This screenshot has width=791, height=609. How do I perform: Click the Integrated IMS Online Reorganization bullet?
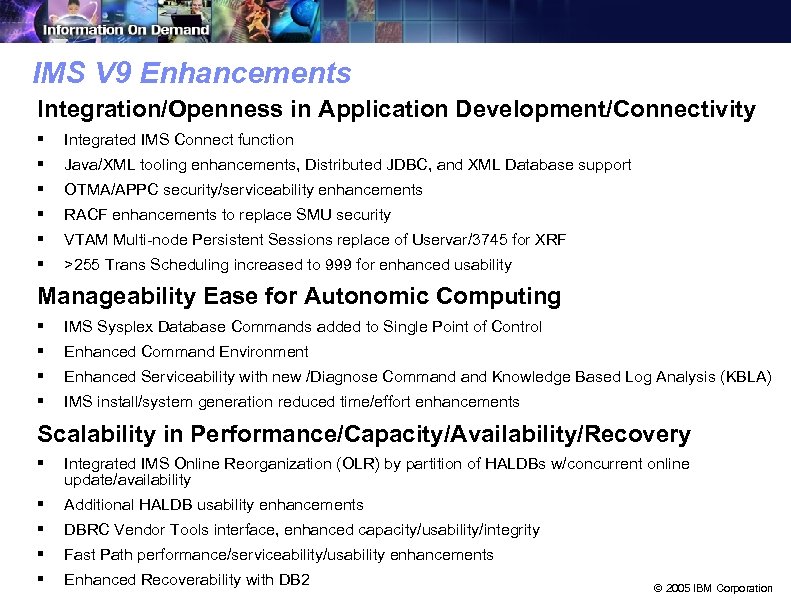click(376, 472)
